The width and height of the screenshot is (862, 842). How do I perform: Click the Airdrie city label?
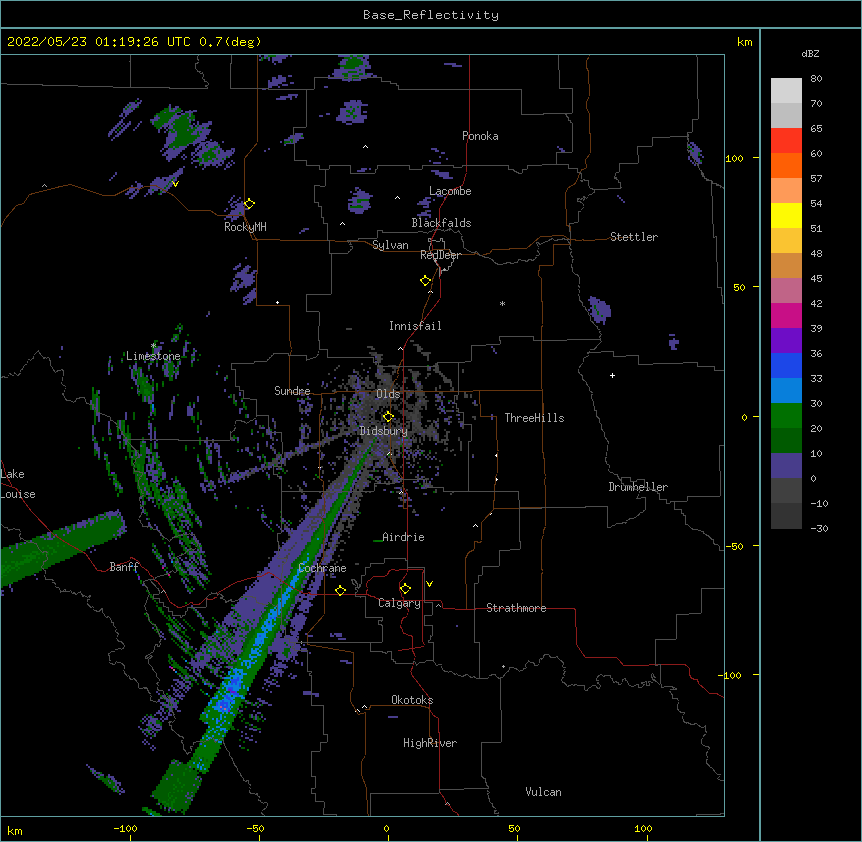[403, 537]
